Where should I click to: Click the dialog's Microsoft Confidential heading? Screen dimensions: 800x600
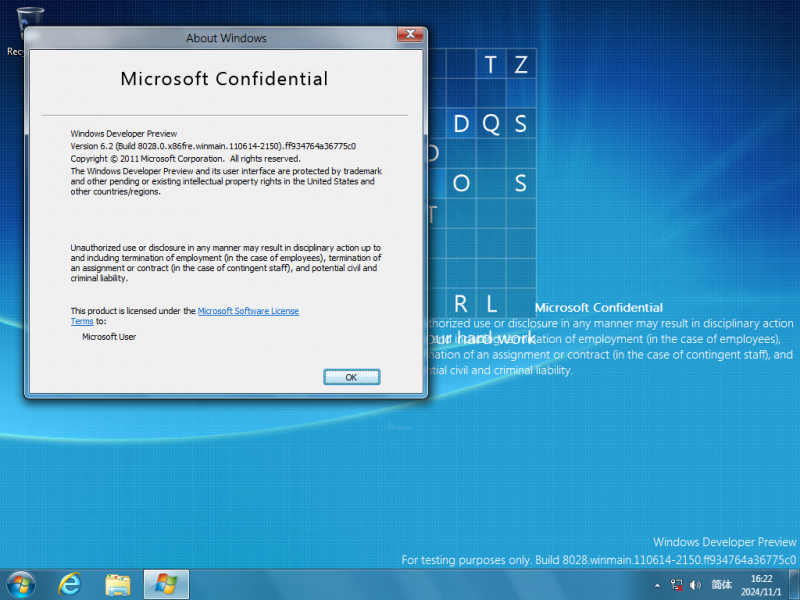(224, 79)
